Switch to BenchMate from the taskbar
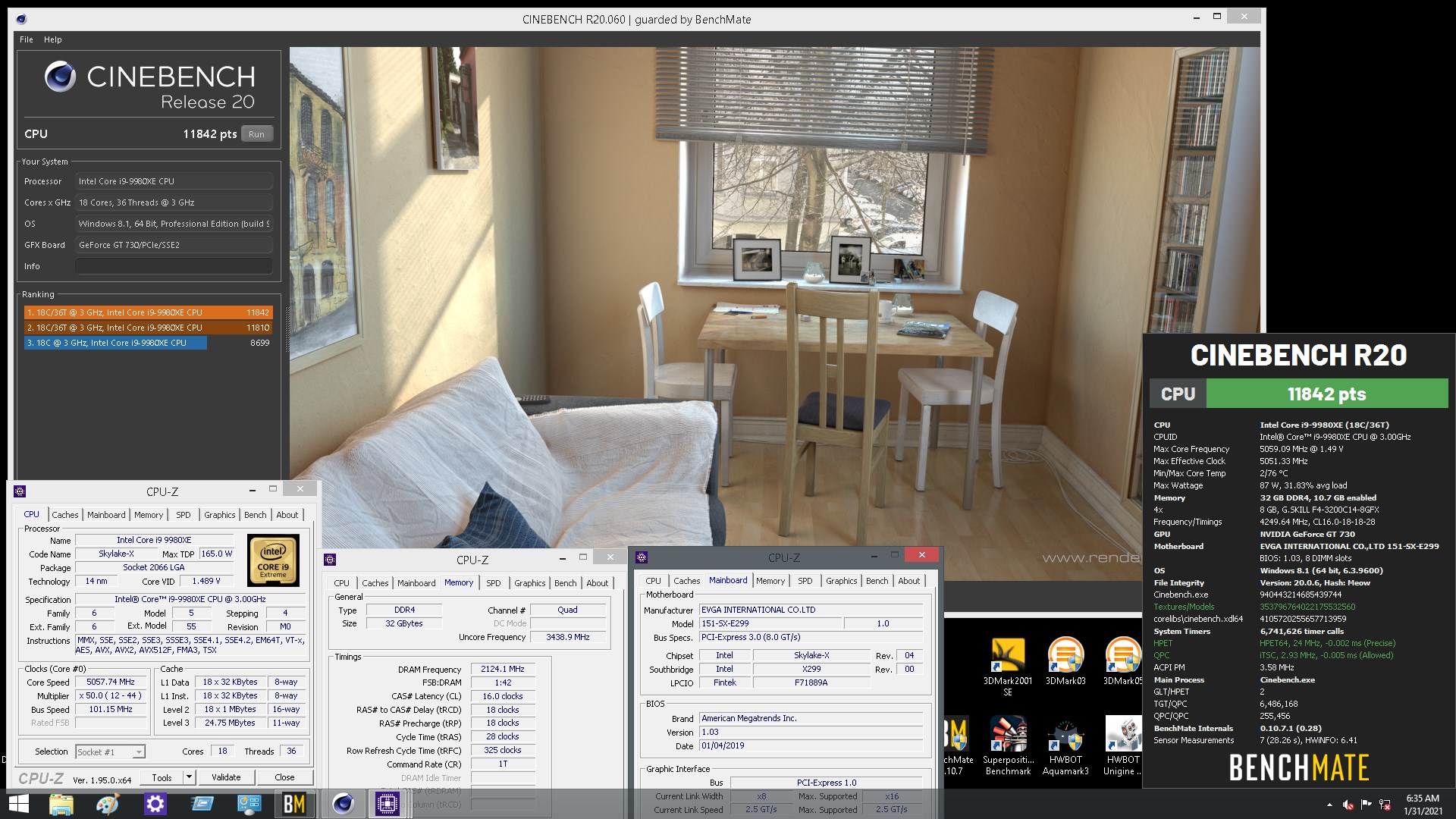 (294, 804)
